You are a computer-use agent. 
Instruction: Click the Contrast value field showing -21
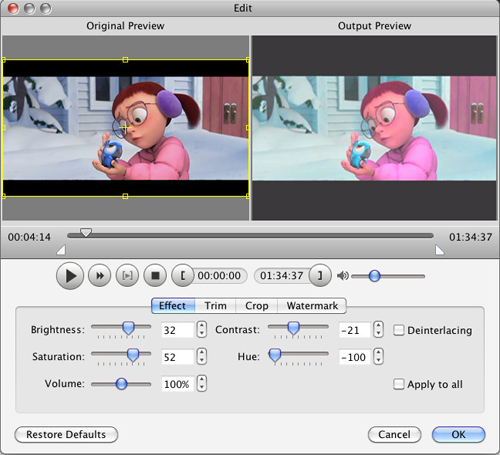pyautogui.click(x=355, y=330)
